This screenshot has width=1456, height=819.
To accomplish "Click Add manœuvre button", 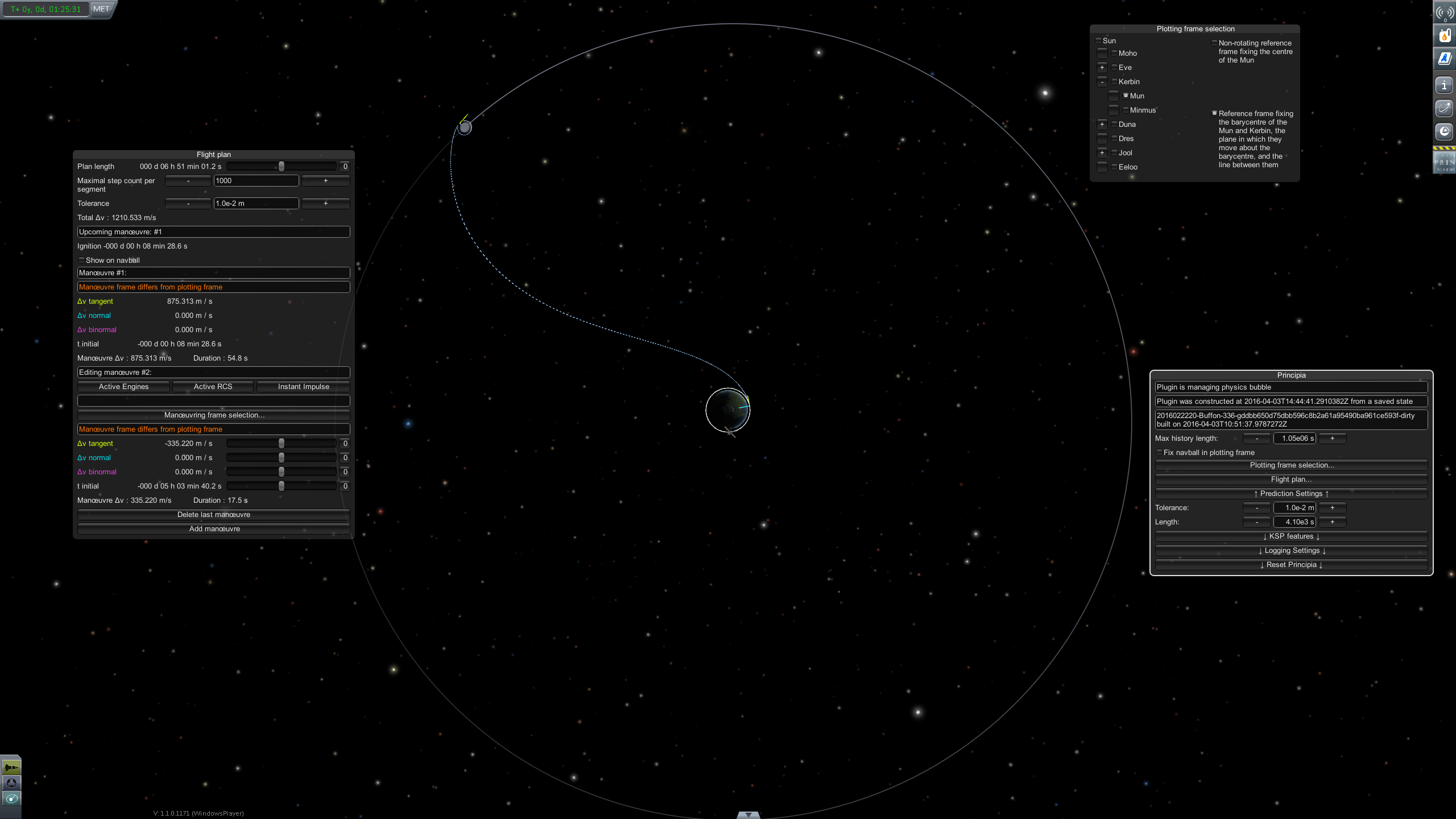I will (x=214, y=529).
